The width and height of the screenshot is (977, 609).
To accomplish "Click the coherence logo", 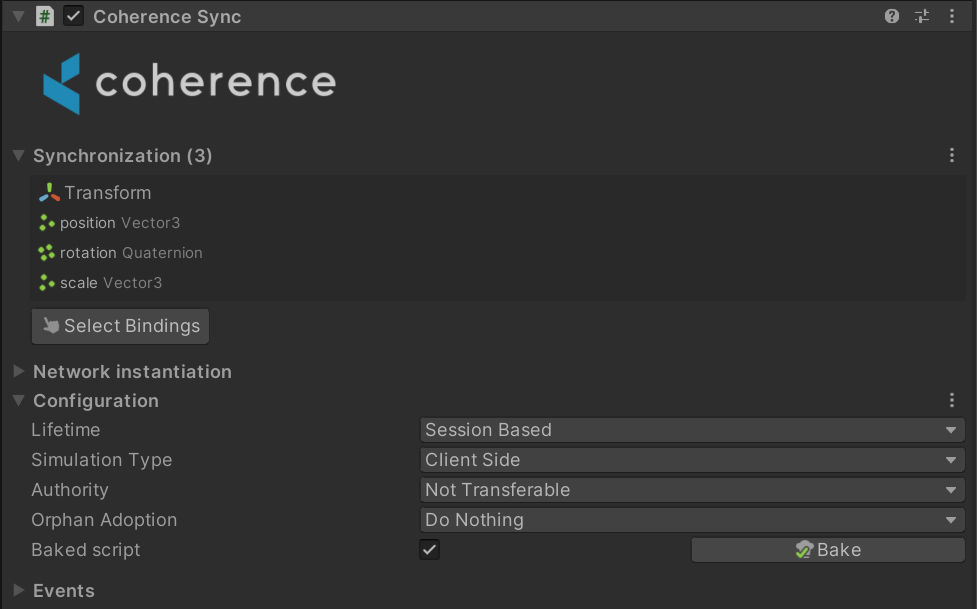I will point(189,84).
